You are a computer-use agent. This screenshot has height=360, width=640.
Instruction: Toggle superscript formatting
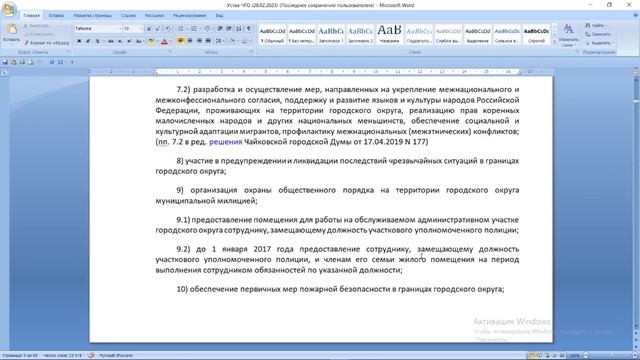129,41
